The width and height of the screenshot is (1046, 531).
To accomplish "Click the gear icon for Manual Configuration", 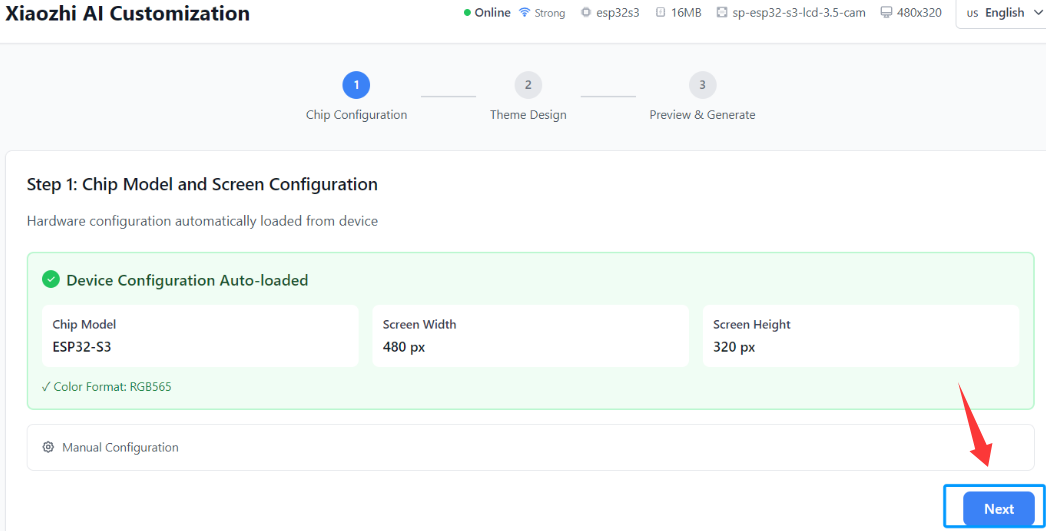I will (x=48, y=447).
